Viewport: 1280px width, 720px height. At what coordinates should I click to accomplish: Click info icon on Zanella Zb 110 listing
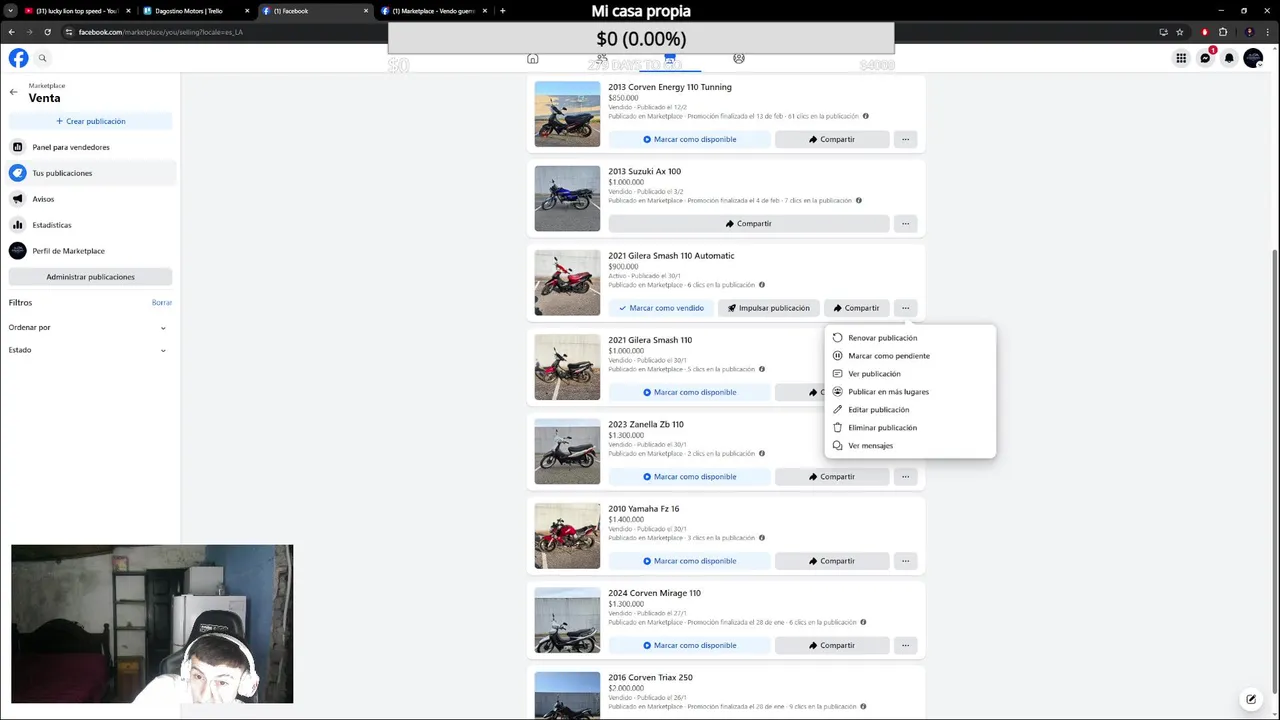tap(761, 453)
